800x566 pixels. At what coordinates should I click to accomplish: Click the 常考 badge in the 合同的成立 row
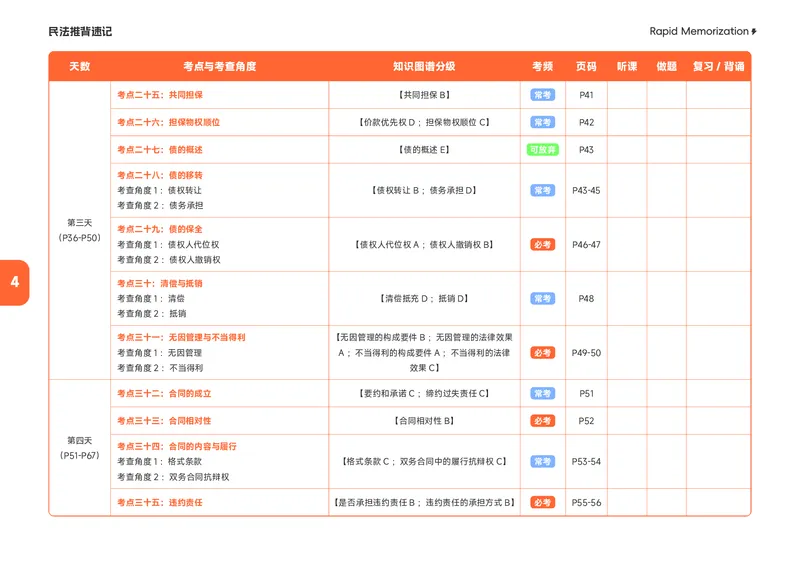542,393
